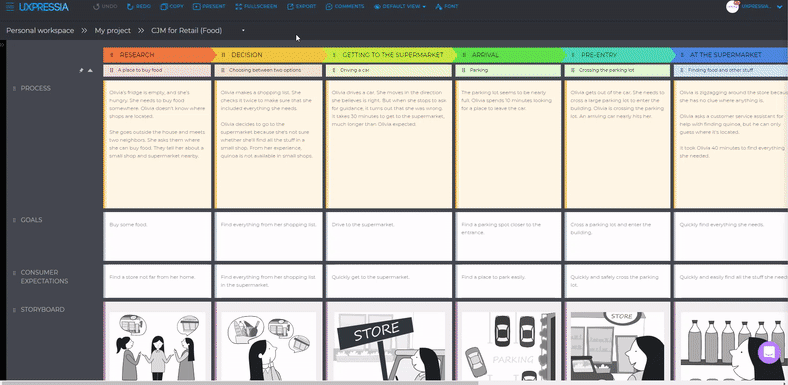Click the 'Buy some food.' goal cell
788x385 pixels.
pos(157,236)
